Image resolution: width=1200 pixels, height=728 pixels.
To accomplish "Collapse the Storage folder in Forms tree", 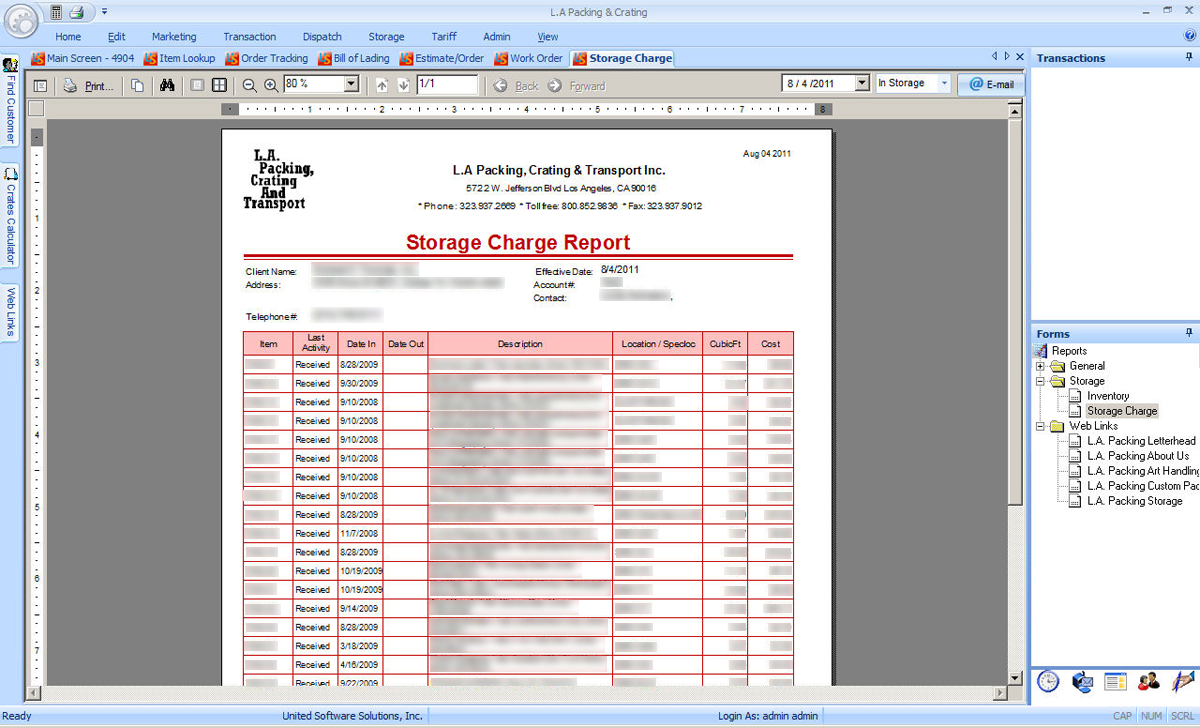I will click(x=1040, y=381).
